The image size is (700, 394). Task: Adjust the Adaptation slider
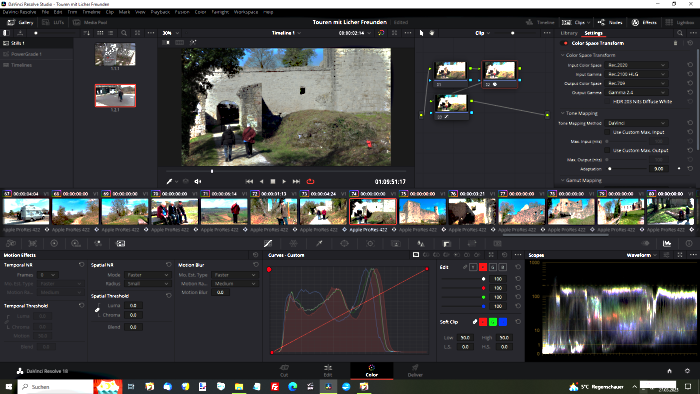pyautogui.click(x=627, y=169)
